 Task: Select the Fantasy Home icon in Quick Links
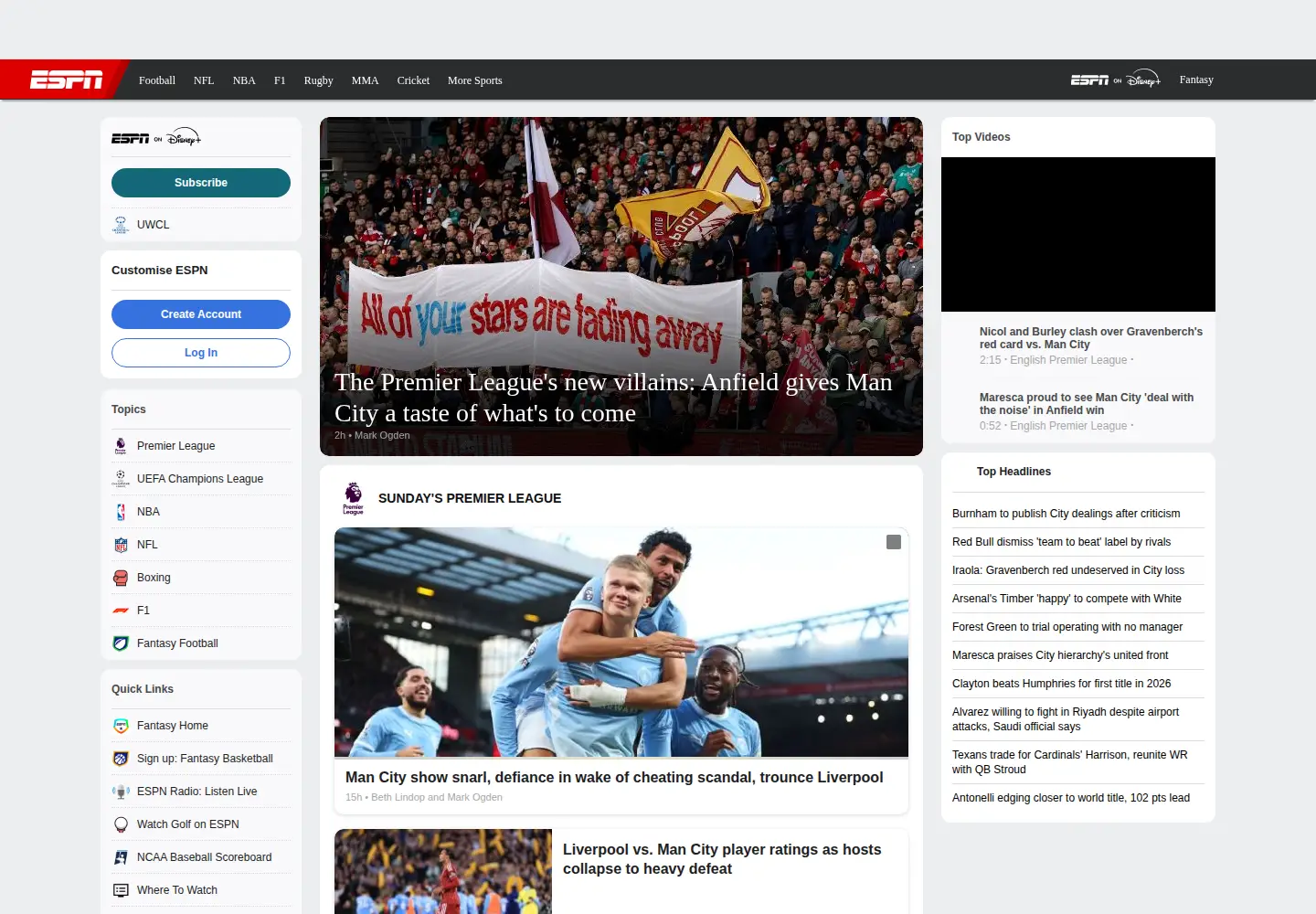pos(121,726)
